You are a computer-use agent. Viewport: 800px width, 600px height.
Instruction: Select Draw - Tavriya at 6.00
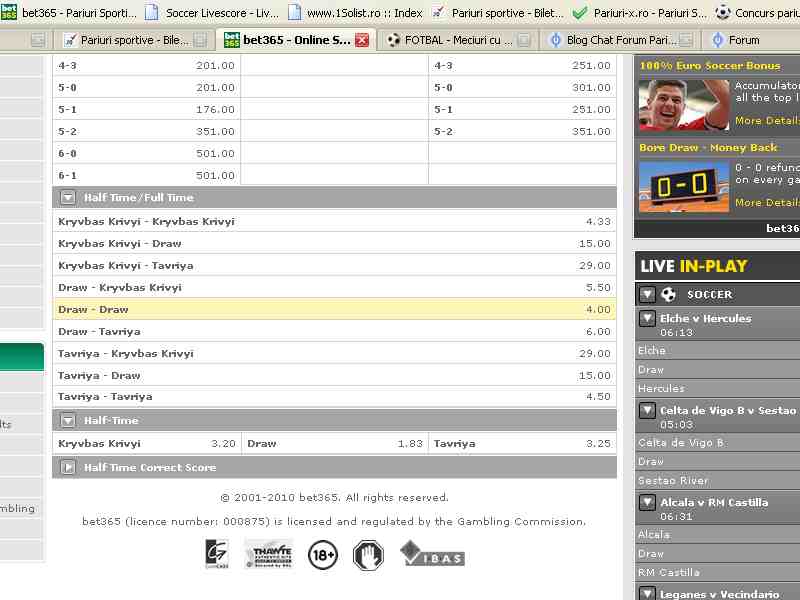[x=334, y=331]
